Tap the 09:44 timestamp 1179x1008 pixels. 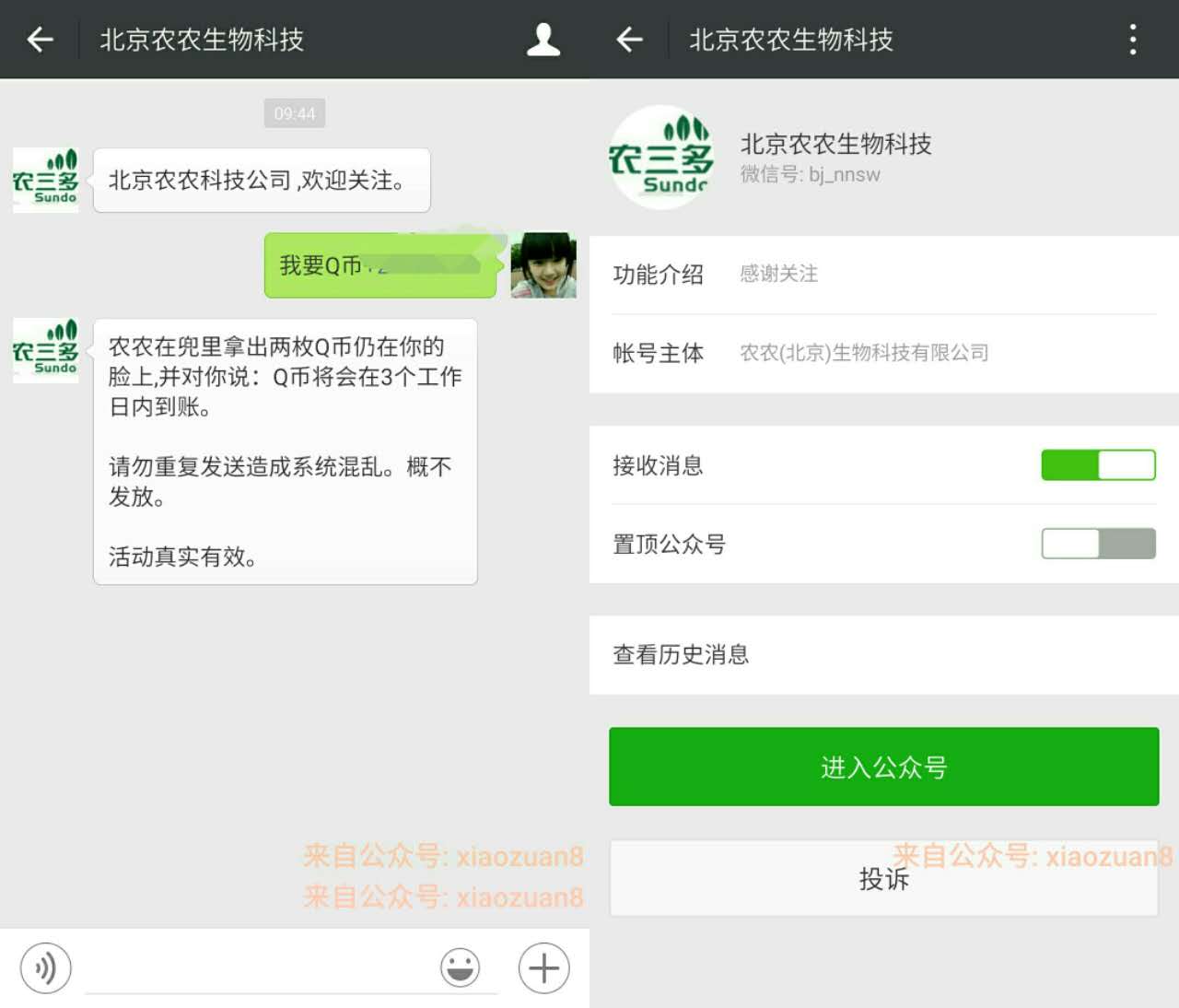coord(295,113)
